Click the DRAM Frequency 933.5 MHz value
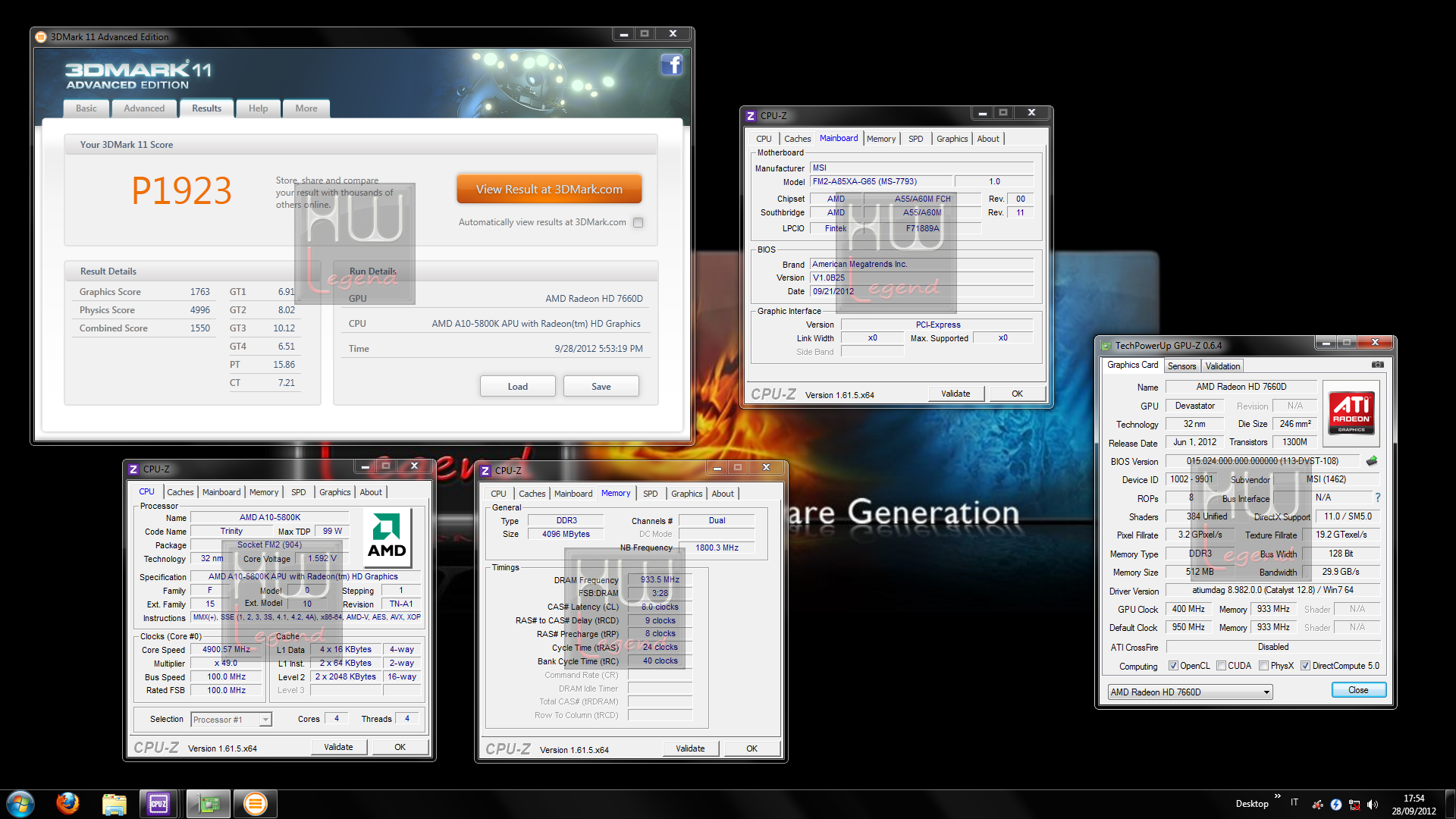This screenshot has height=819, width=1456. [x=660, y=579]
